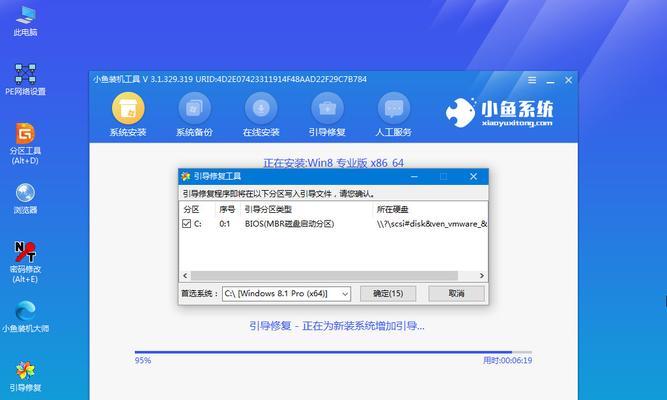Click the 序号 column header

[x=228, y=209]
